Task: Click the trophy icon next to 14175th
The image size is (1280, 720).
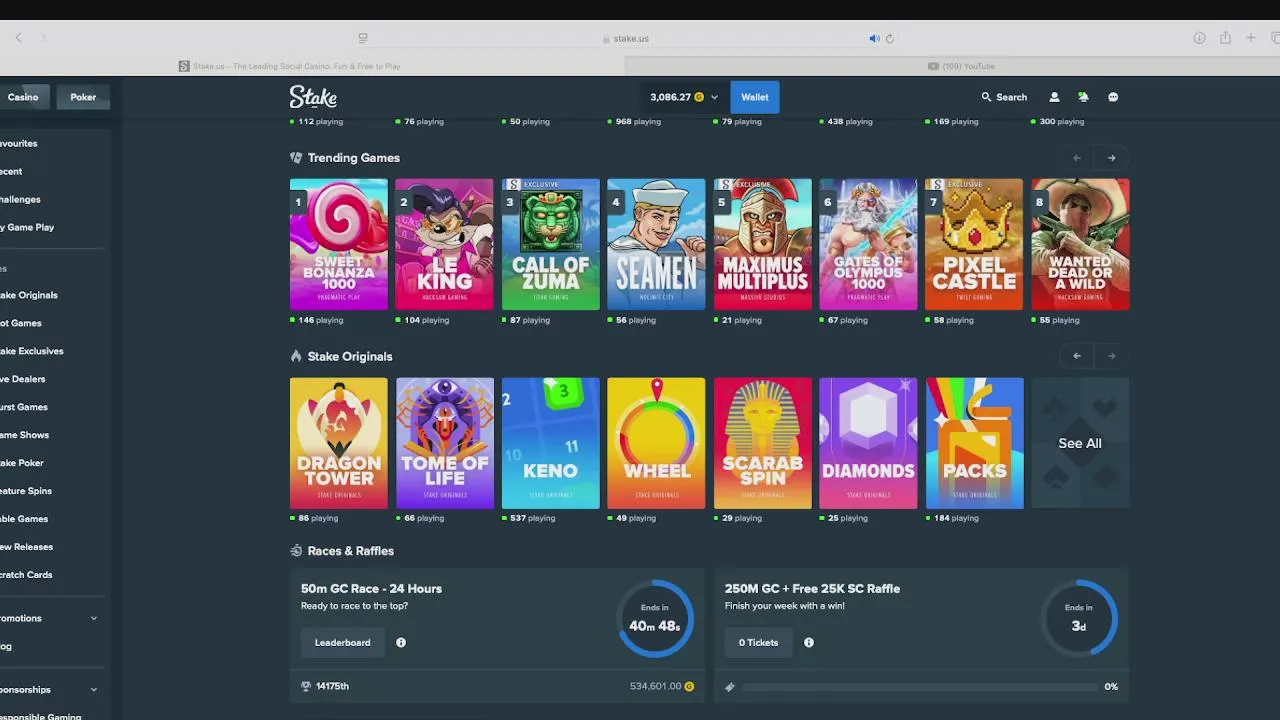Action: (306, 686)
